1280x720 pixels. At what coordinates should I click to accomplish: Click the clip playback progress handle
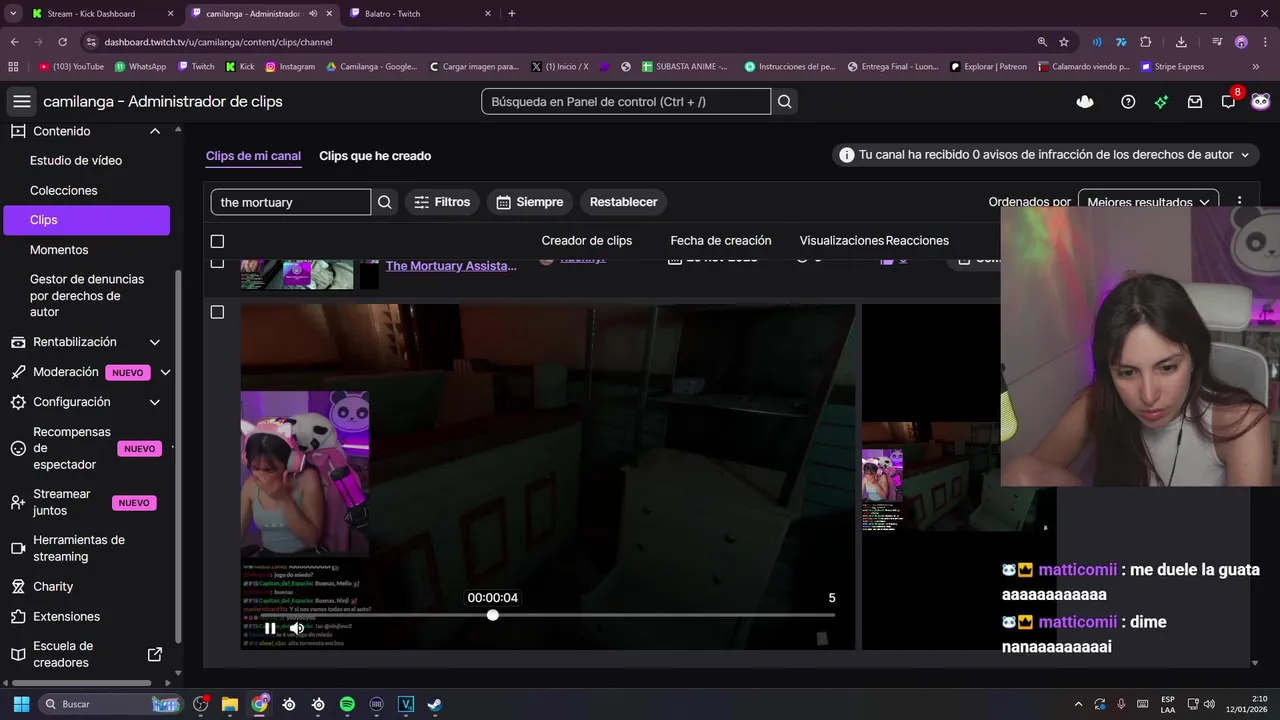[492, 615]
